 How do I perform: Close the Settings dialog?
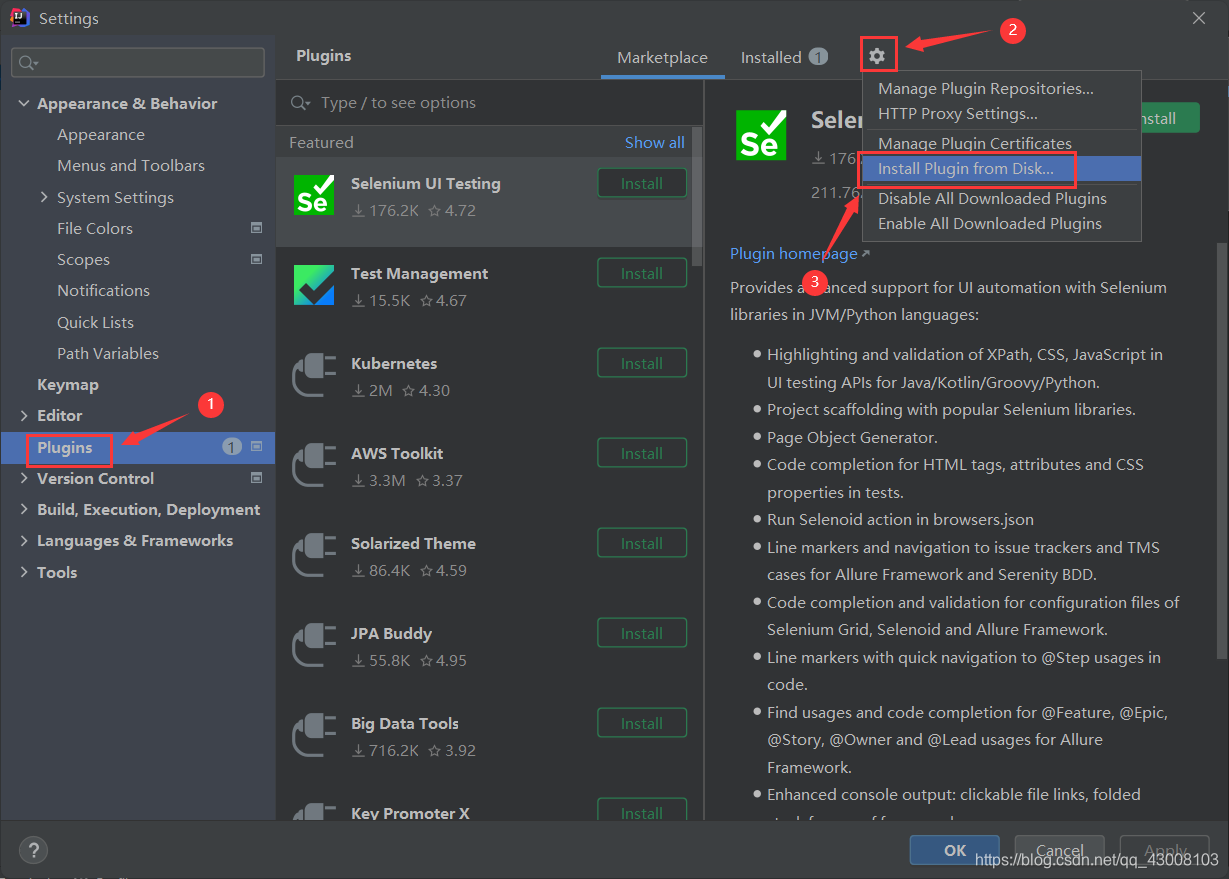tap(1199, 17)
